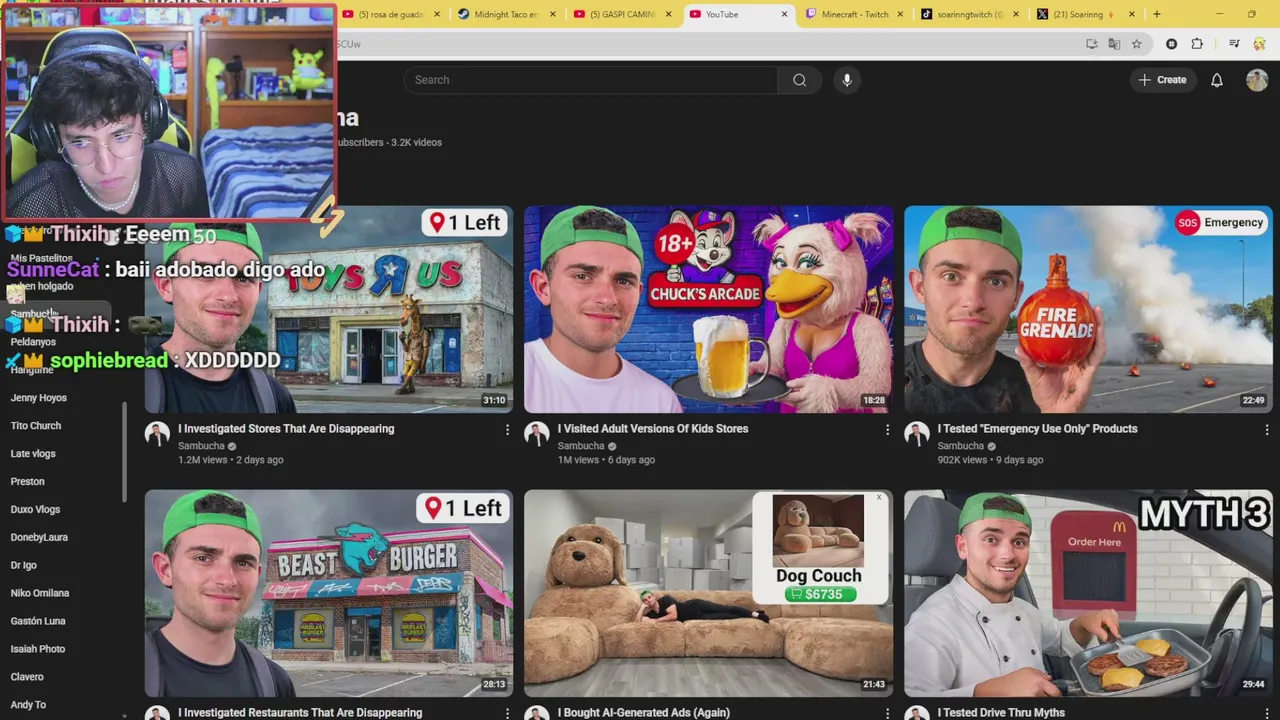Click channel avatar beside Emergency Use Only video
The image size is (1280, 720).
(917, 433)
